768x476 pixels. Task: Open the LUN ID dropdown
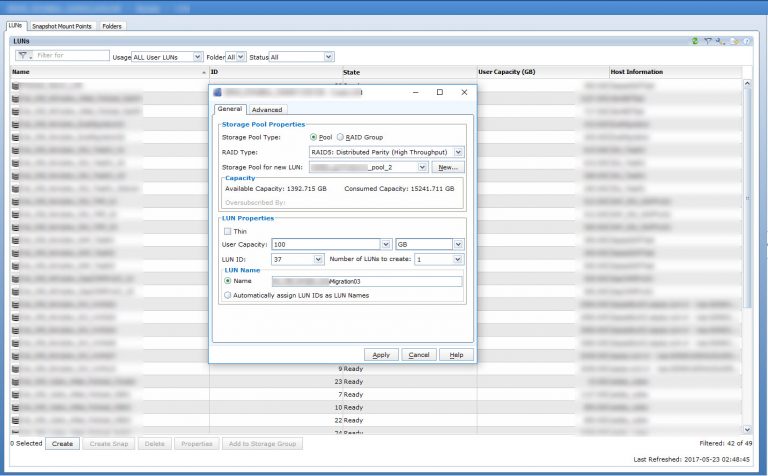pos(318,260)
